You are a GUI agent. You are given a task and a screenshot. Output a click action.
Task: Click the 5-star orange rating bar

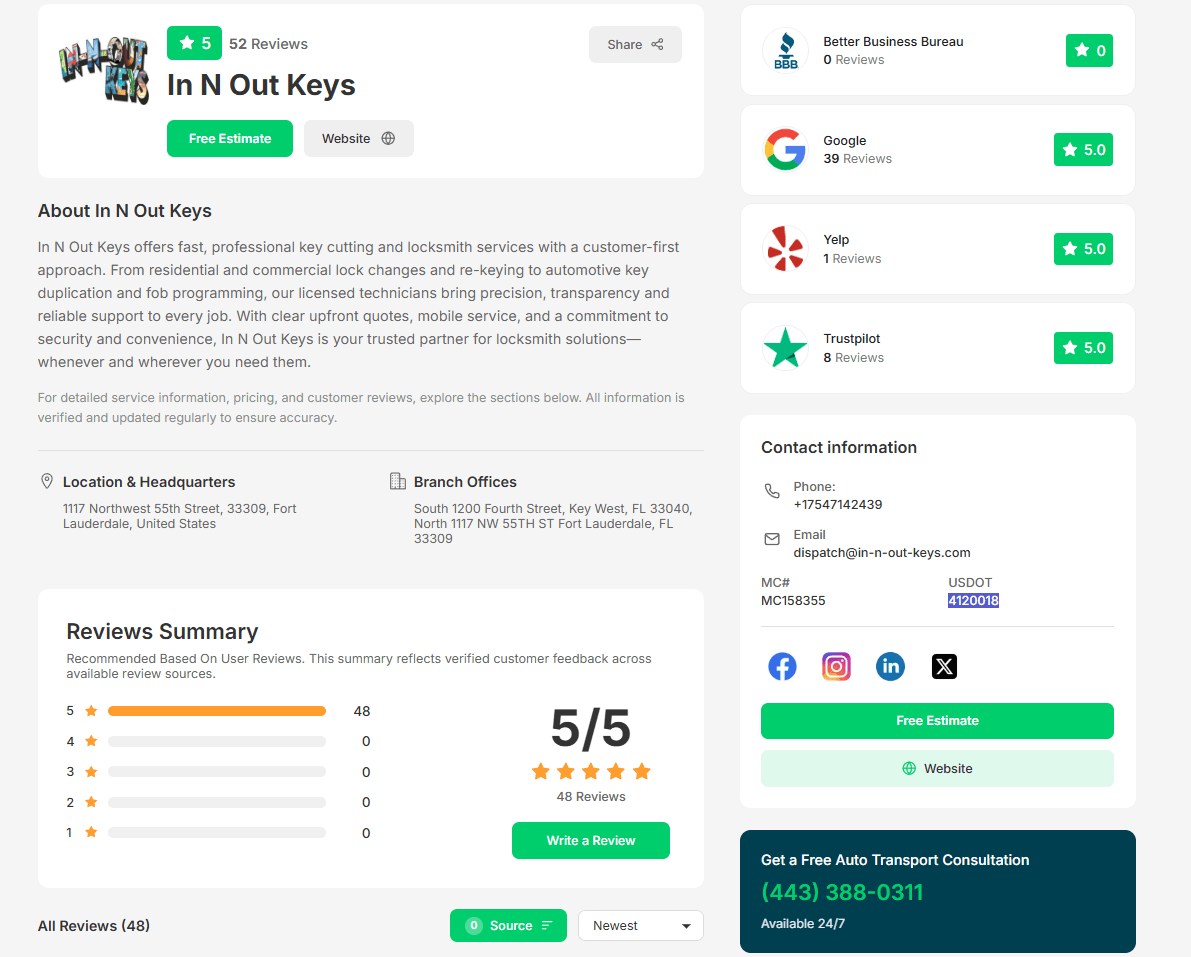[216, 711]
